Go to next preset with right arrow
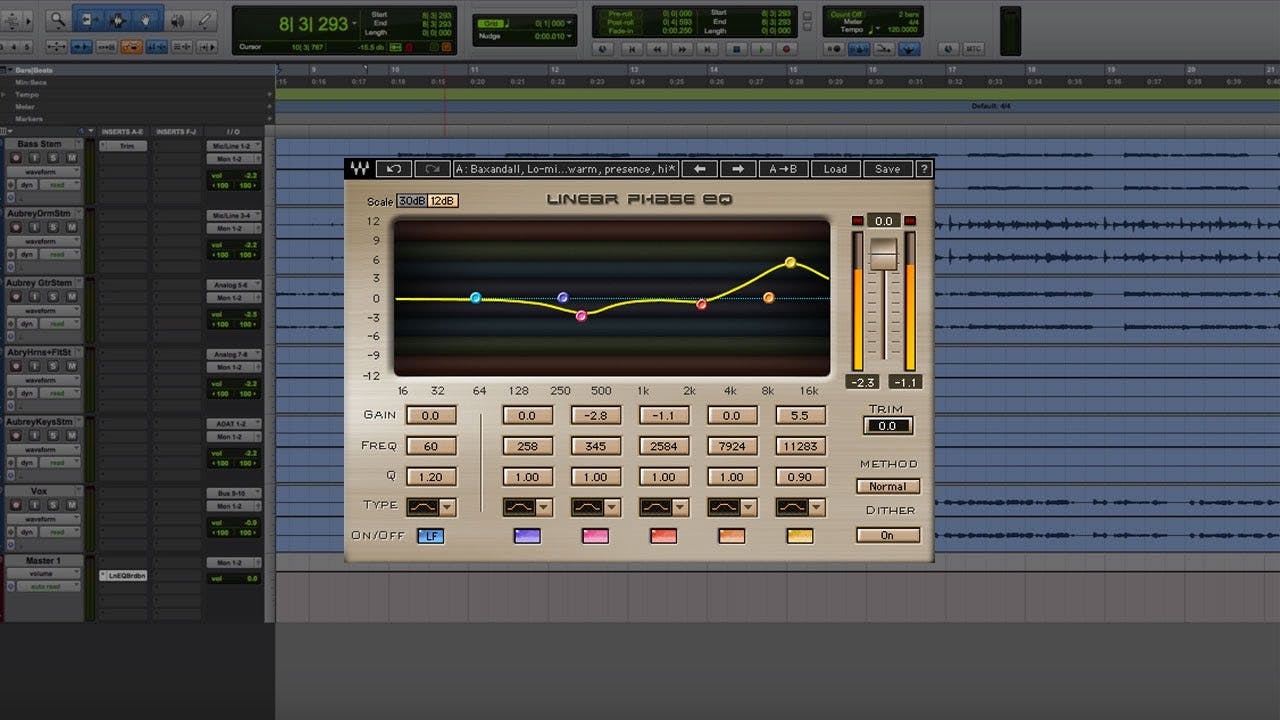The image size is (1280, 720). click(x=738, y=169)
